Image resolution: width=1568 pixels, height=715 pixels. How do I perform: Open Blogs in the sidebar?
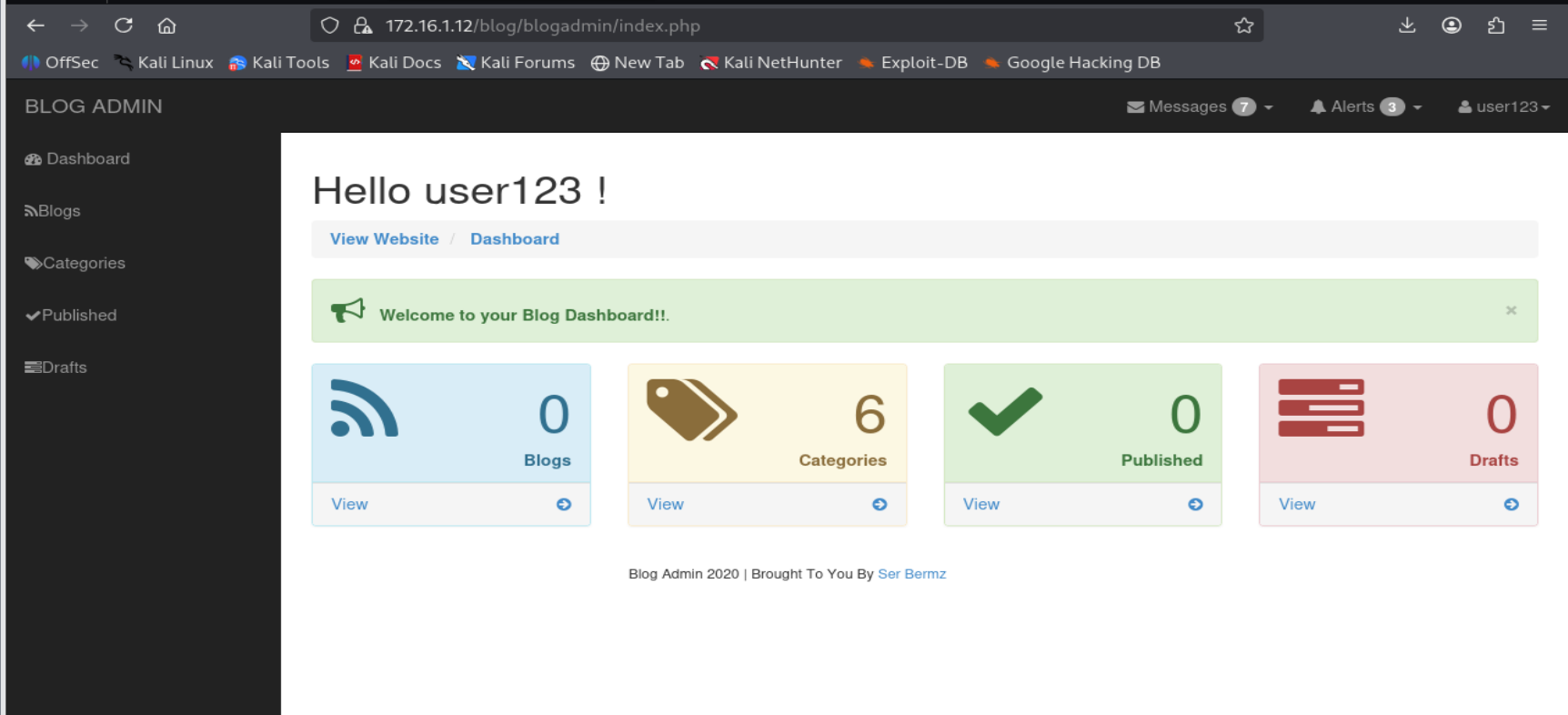tap(52, 210)
